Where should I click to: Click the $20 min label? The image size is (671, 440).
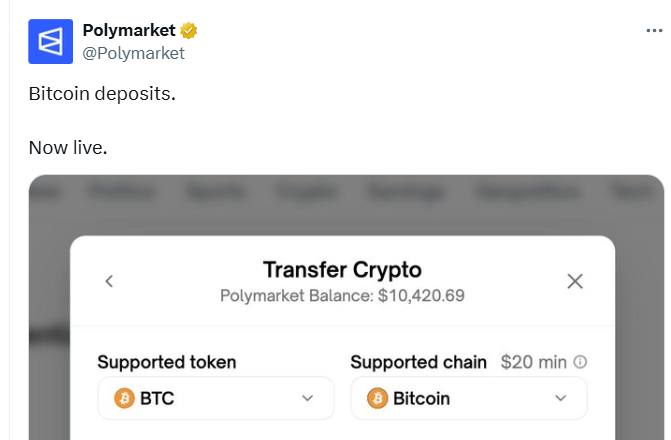click(533, 362)
